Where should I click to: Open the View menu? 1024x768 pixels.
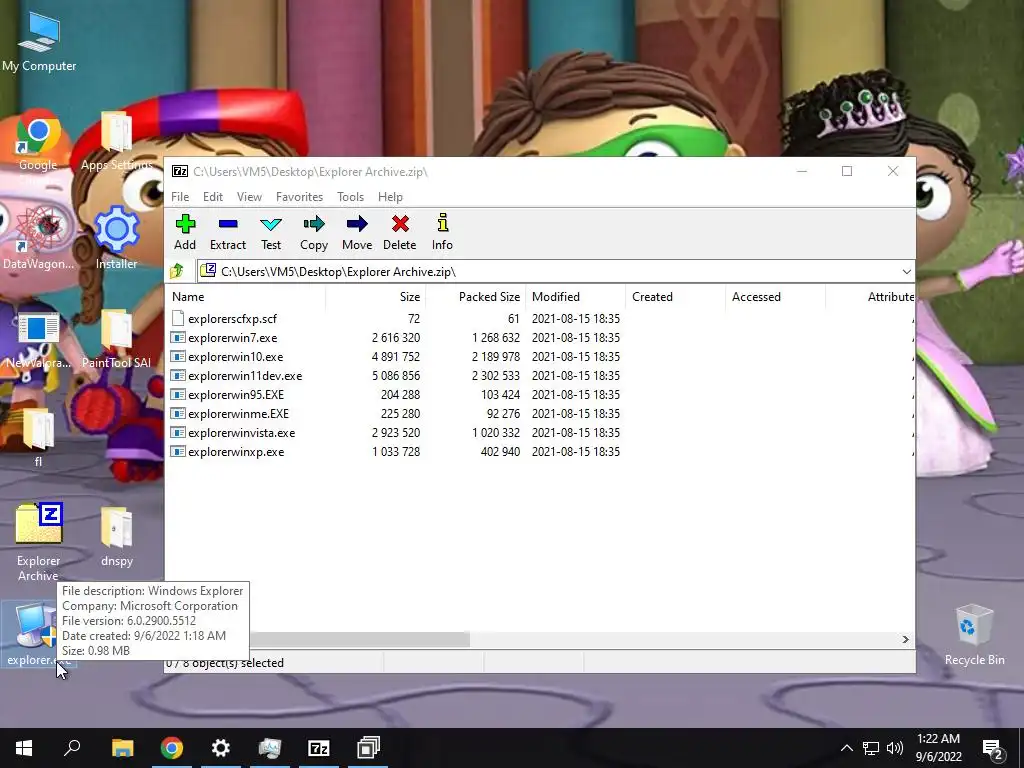(x=249, y=197)
